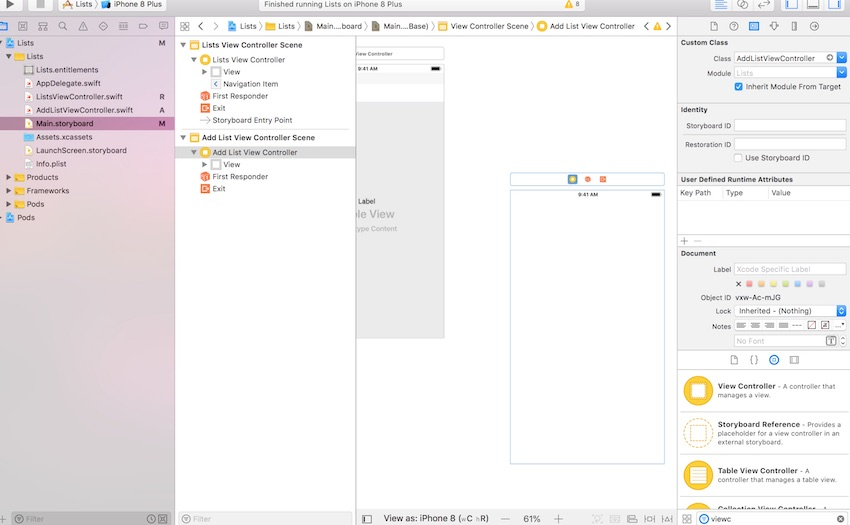Select Storyboard Entry Point in outline
This screenshot has width=850, height=525.
252,120
